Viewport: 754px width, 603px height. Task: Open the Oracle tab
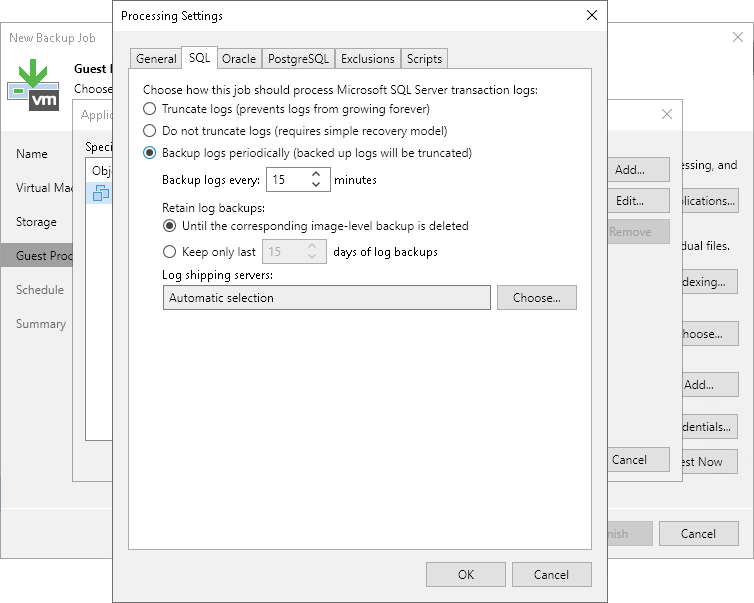(239, 59)
